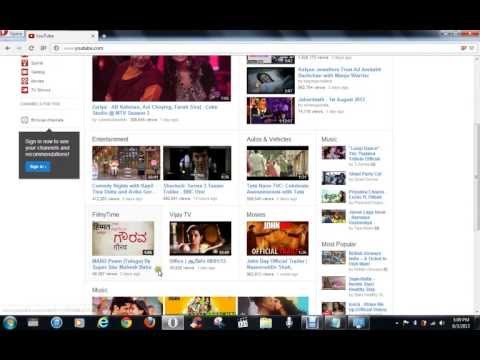Image resolution: width=480 pixels, height=360 pixels.
Task: Click the taskbar clock showing time and date
Action: pos(461,323)
